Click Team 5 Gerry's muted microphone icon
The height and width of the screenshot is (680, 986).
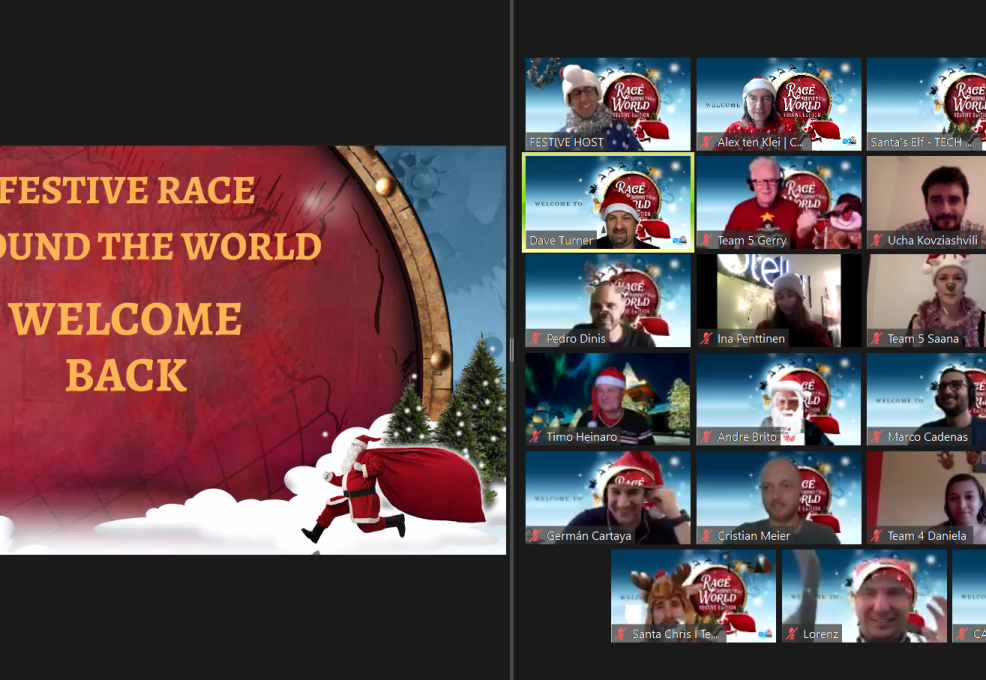click(707, 241)
